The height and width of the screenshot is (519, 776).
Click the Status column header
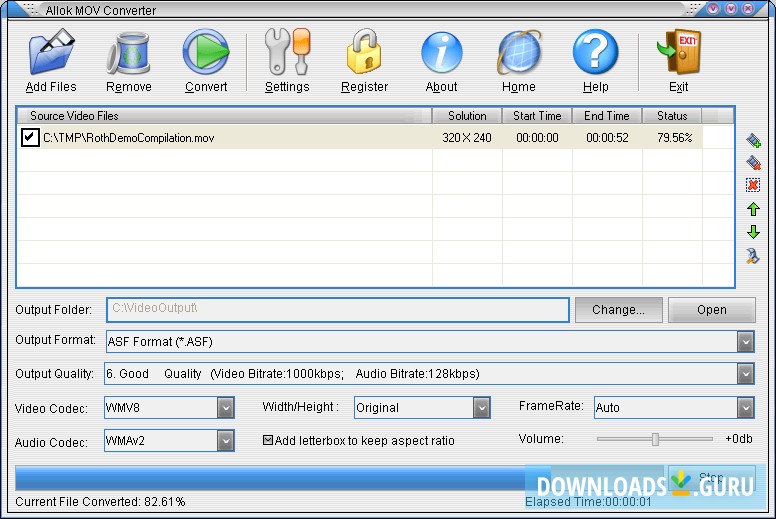[x=672, y=116]
